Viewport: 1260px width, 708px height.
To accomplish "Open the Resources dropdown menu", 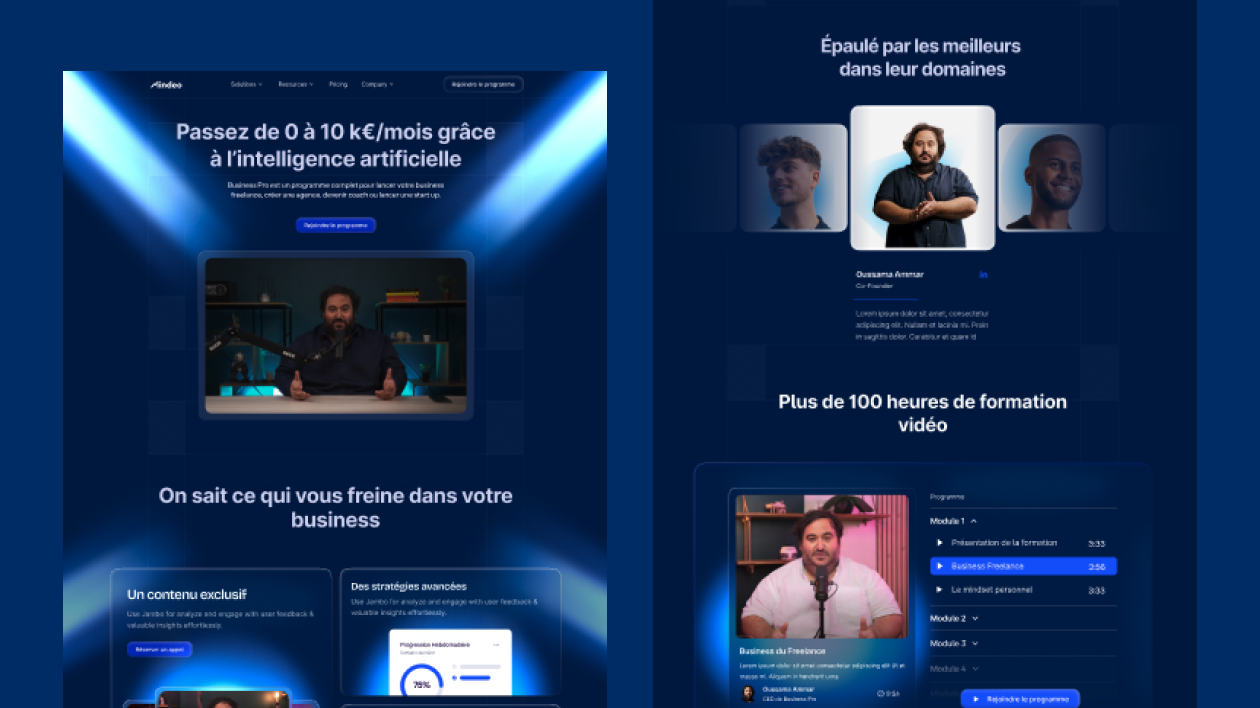I will coord(295,84).
